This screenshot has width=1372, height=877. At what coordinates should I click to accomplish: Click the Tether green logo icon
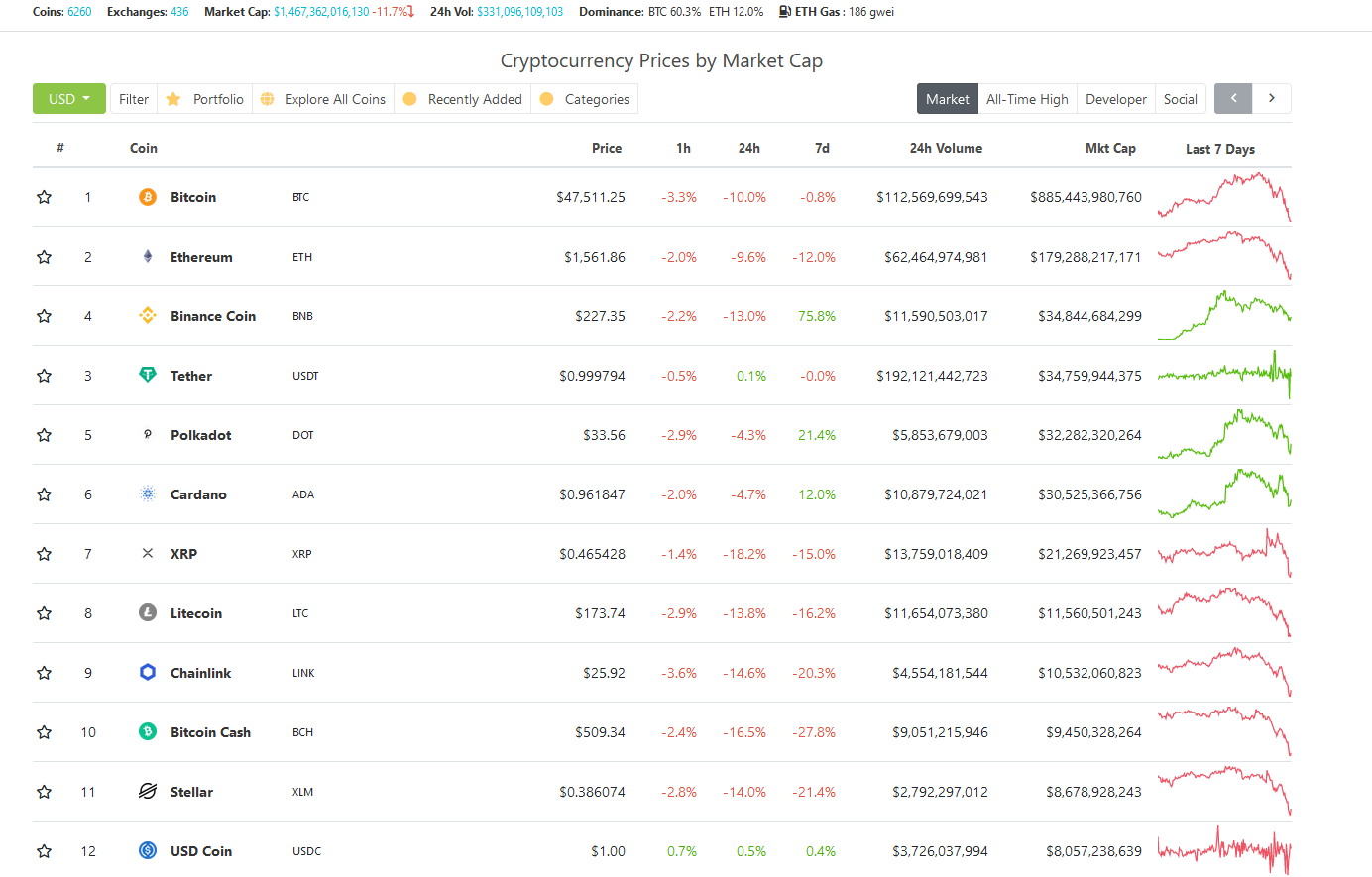[148, 375]
